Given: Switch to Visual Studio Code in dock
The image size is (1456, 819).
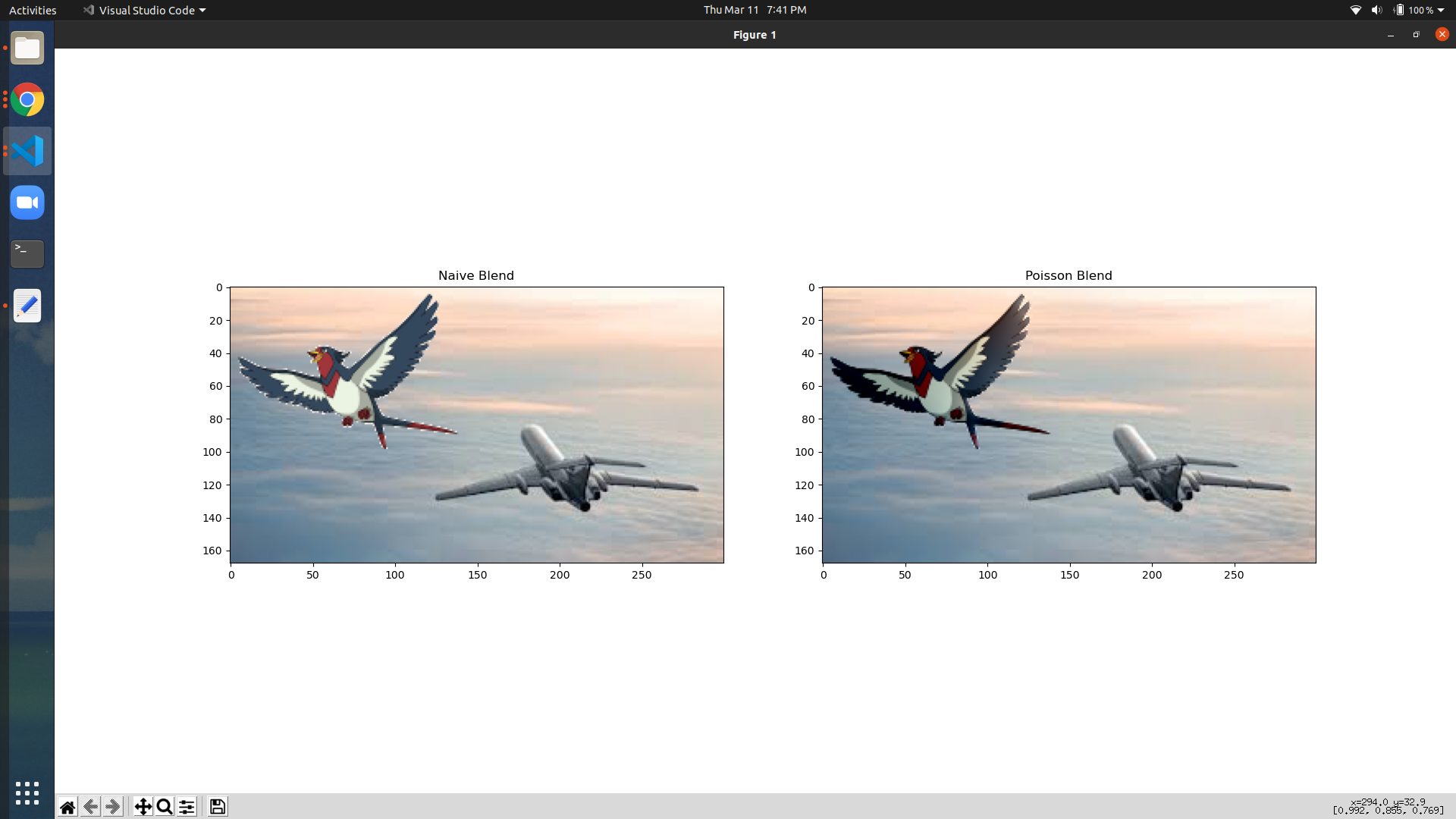Looking at the screenshot, I should point(27,151).
